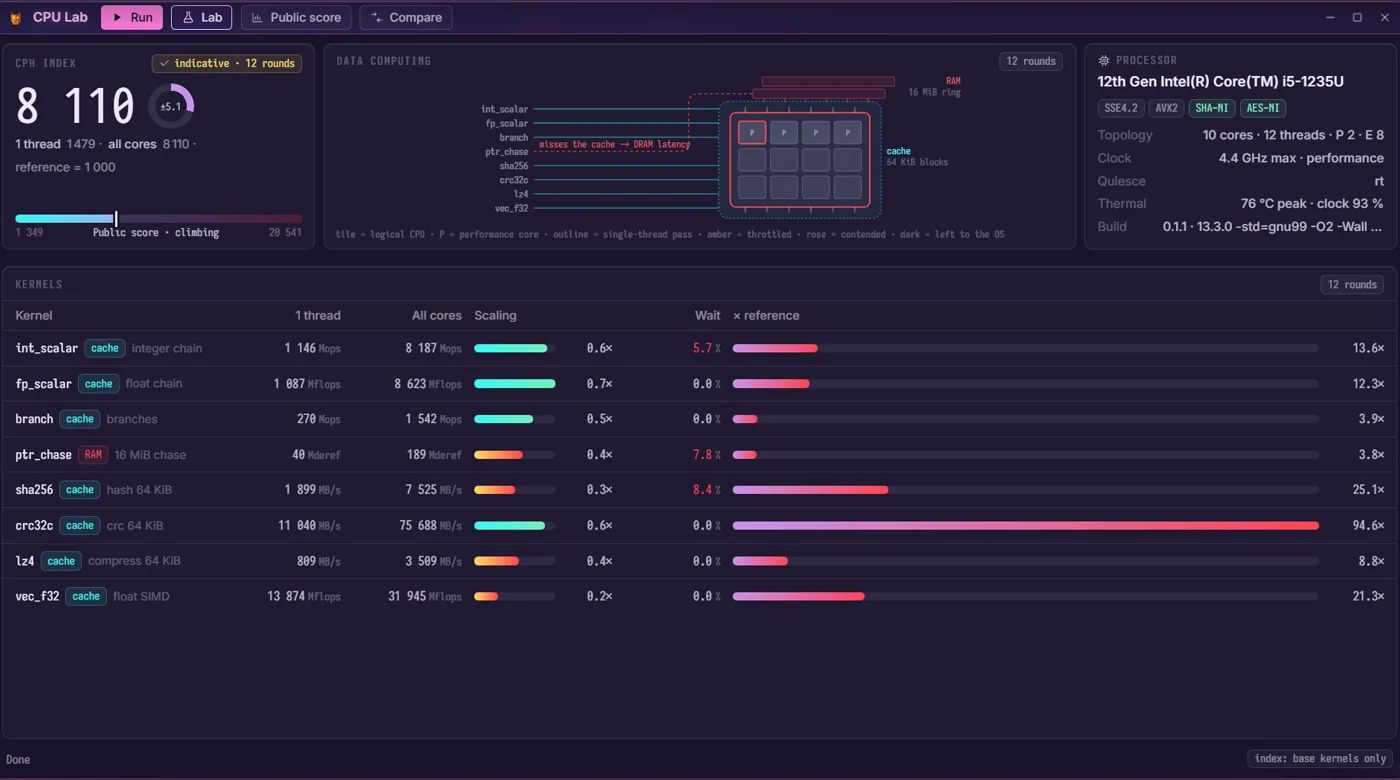Click the Done status text

[18, 759]
